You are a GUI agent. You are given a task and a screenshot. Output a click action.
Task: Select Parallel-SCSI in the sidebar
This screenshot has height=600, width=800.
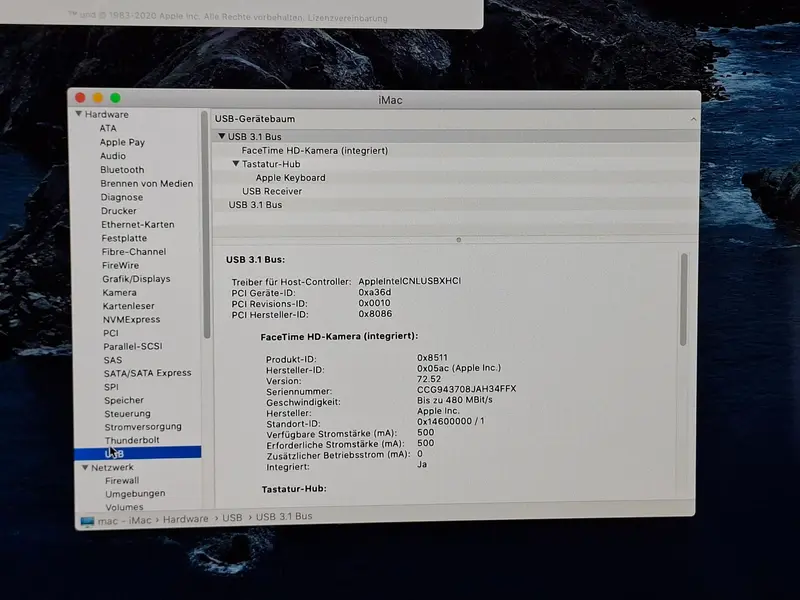click(133, 346)
